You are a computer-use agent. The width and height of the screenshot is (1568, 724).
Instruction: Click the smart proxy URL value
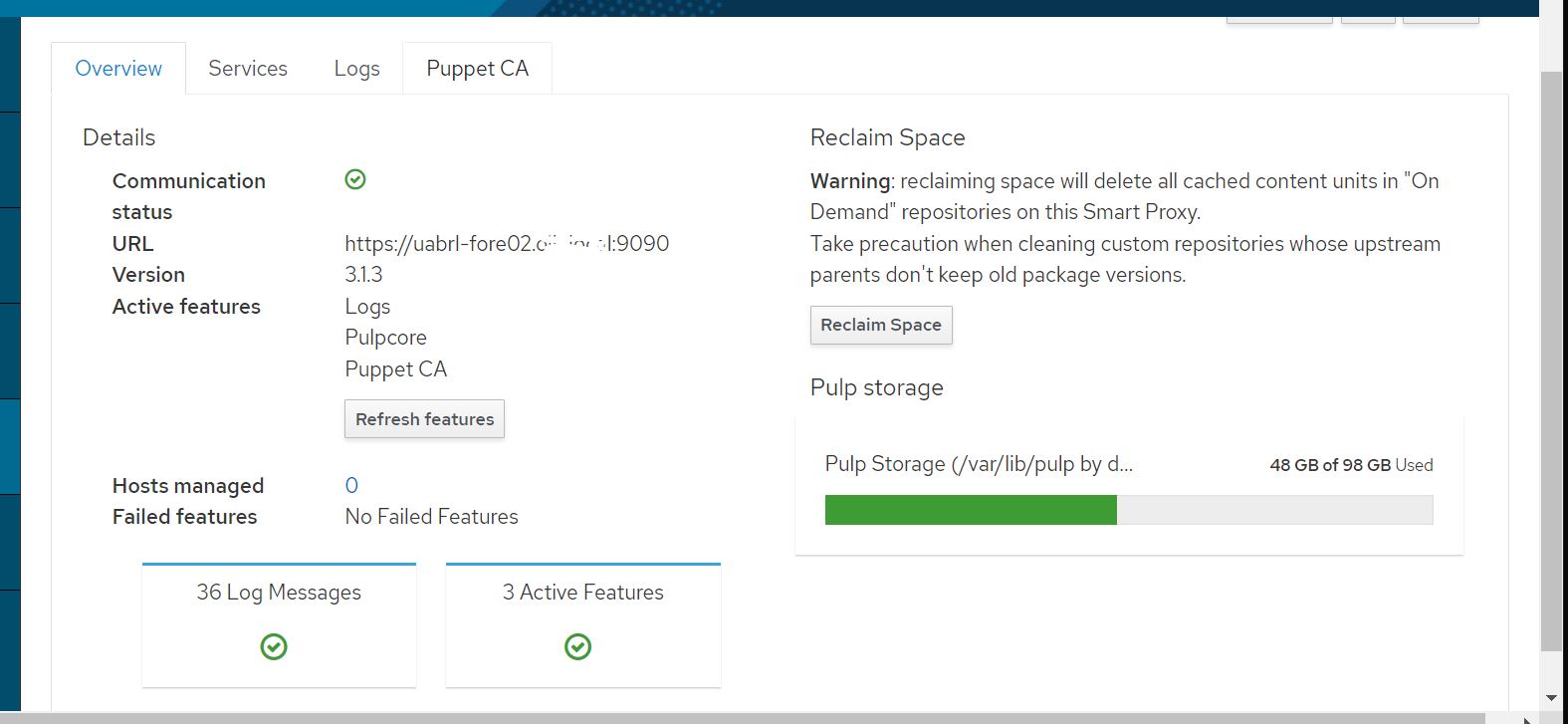[x=507, y=244]
